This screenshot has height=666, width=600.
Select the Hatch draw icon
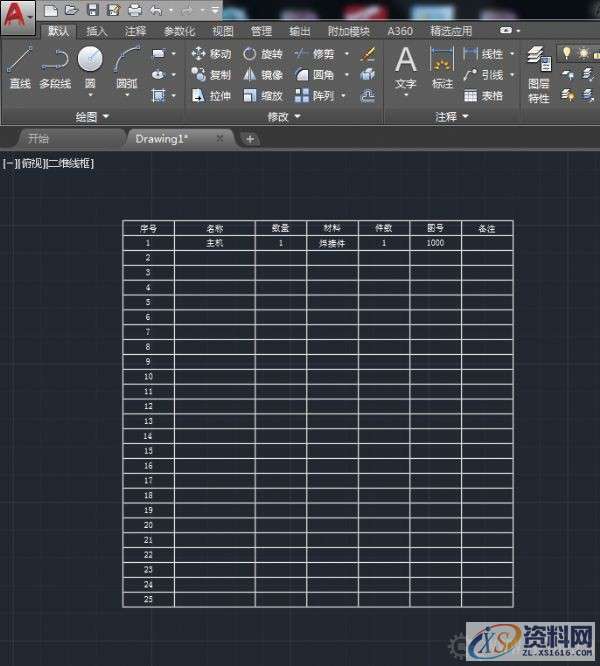pos(158,96)
